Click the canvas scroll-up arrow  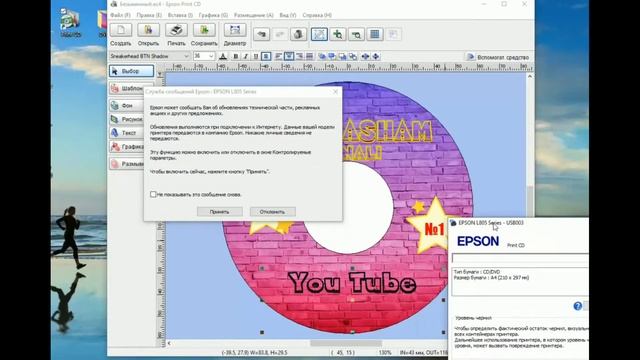click(530, 76)
